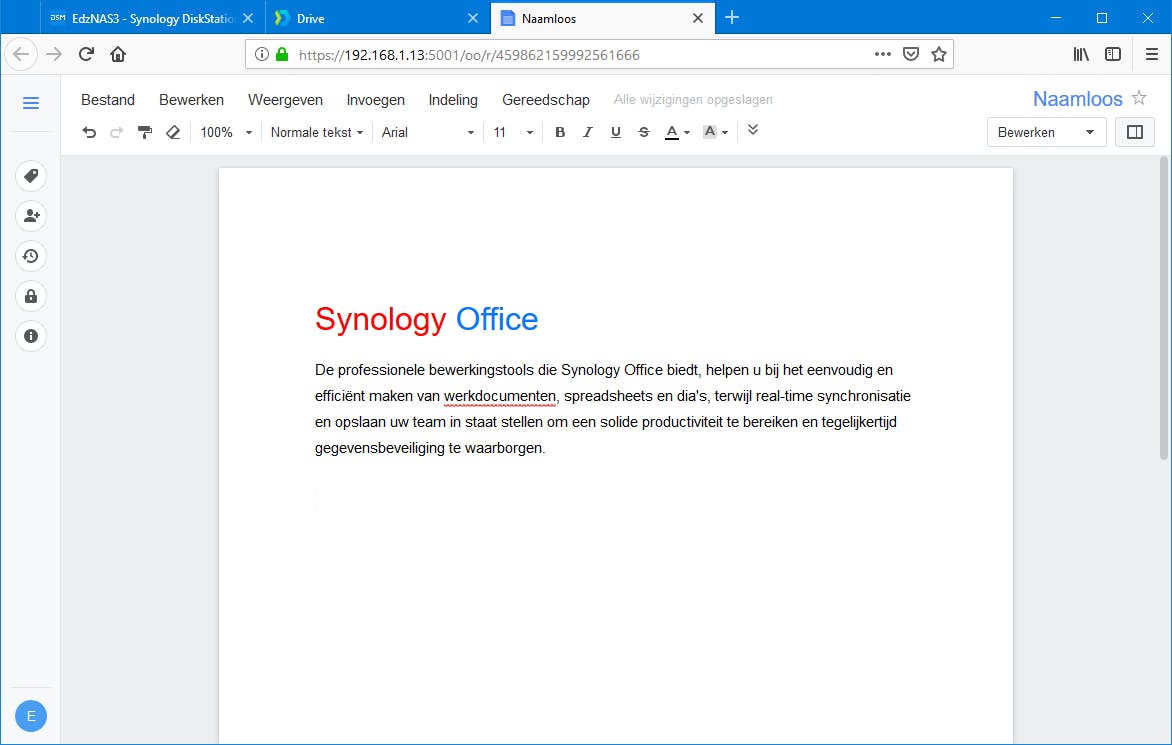The height and width of the screenshot is (745, 1172).
Task: Click the misspelled word werkdocumenten
Action: [x=499, y=396]
